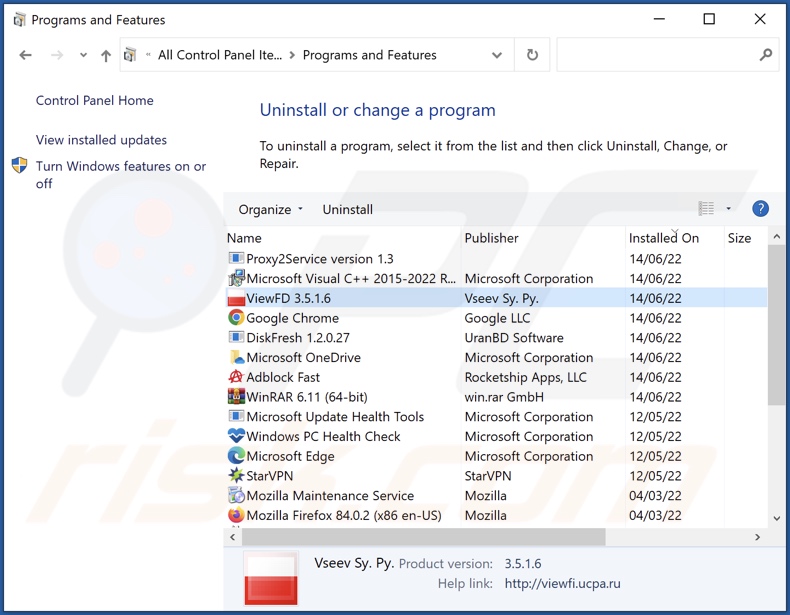Open the view options dropdown arrow
The width and height of the screenshot is (790, 615).
coord(728,209)
